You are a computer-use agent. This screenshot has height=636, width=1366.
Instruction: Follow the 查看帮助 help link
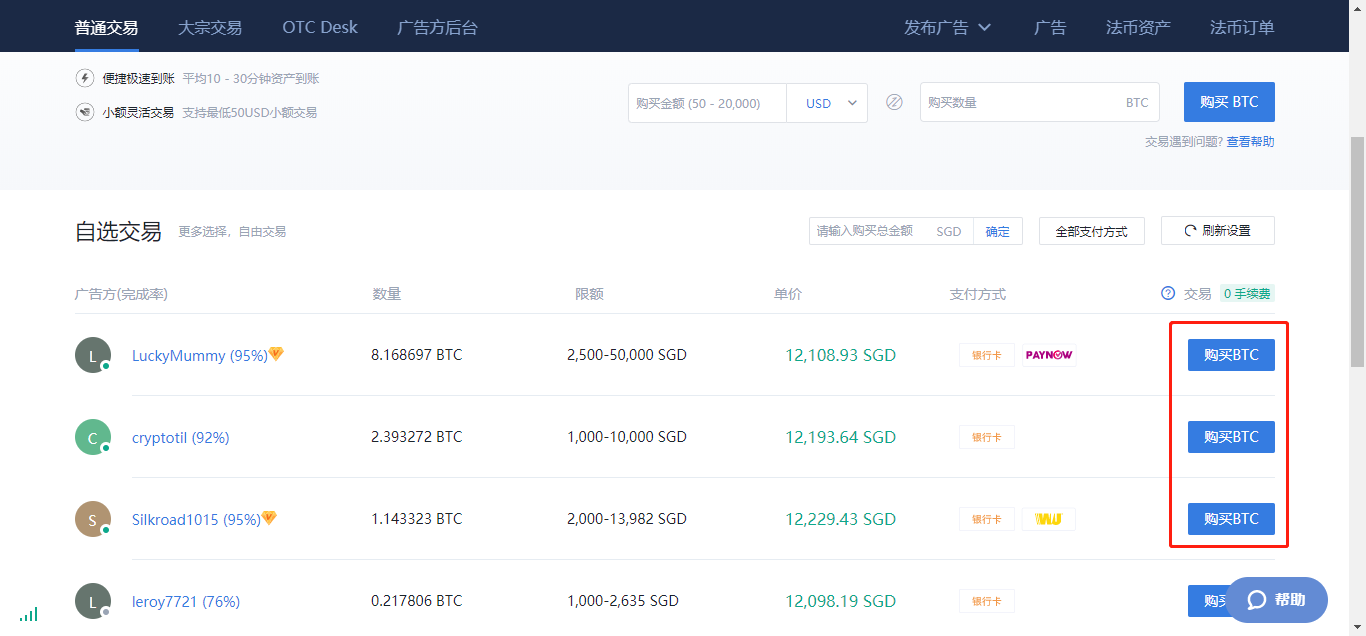click(x=1250, y=142)
